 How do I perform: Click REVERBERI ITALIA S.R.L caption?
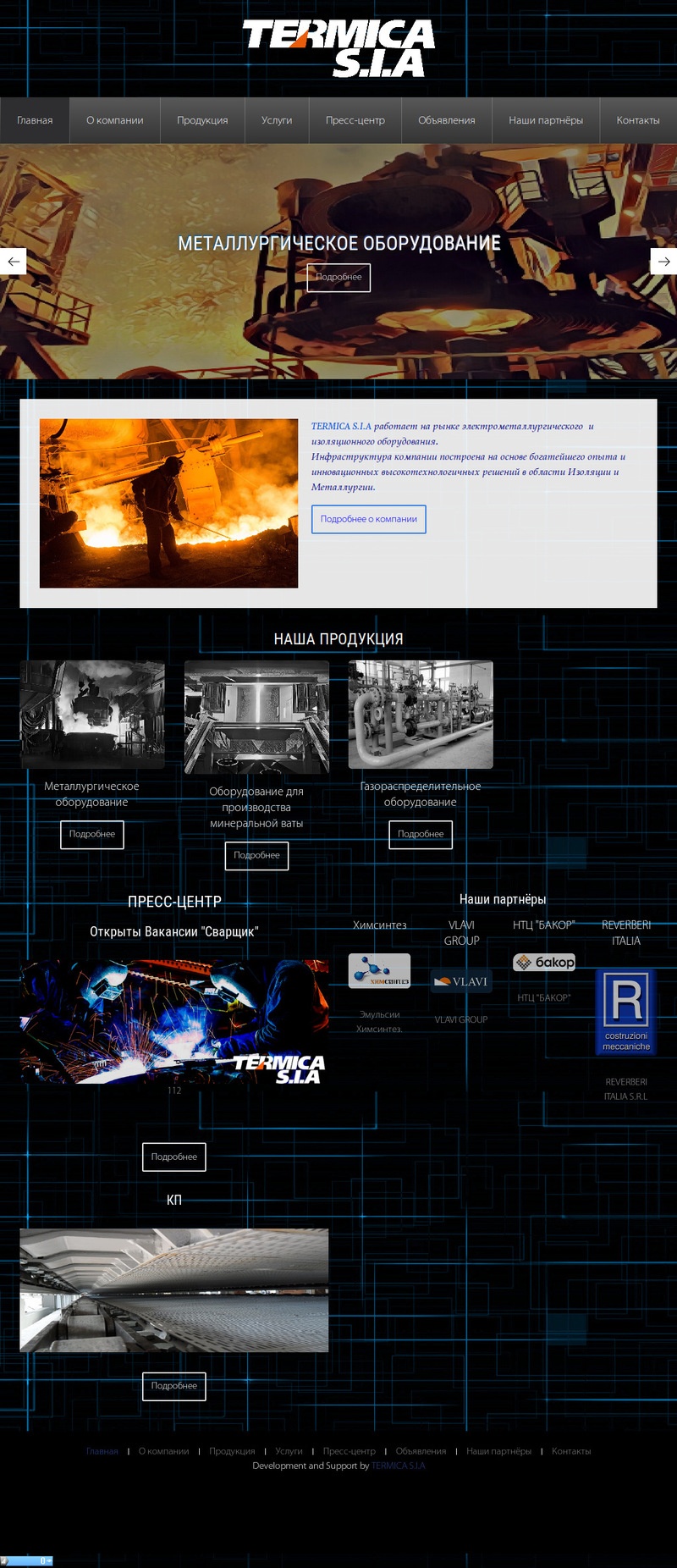point(626,1090)
